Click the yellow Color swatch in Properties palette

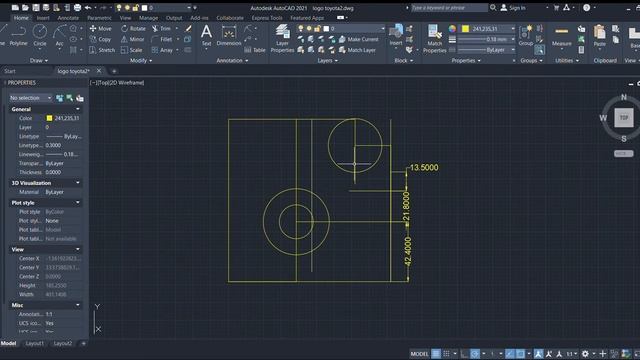(49, 118)
